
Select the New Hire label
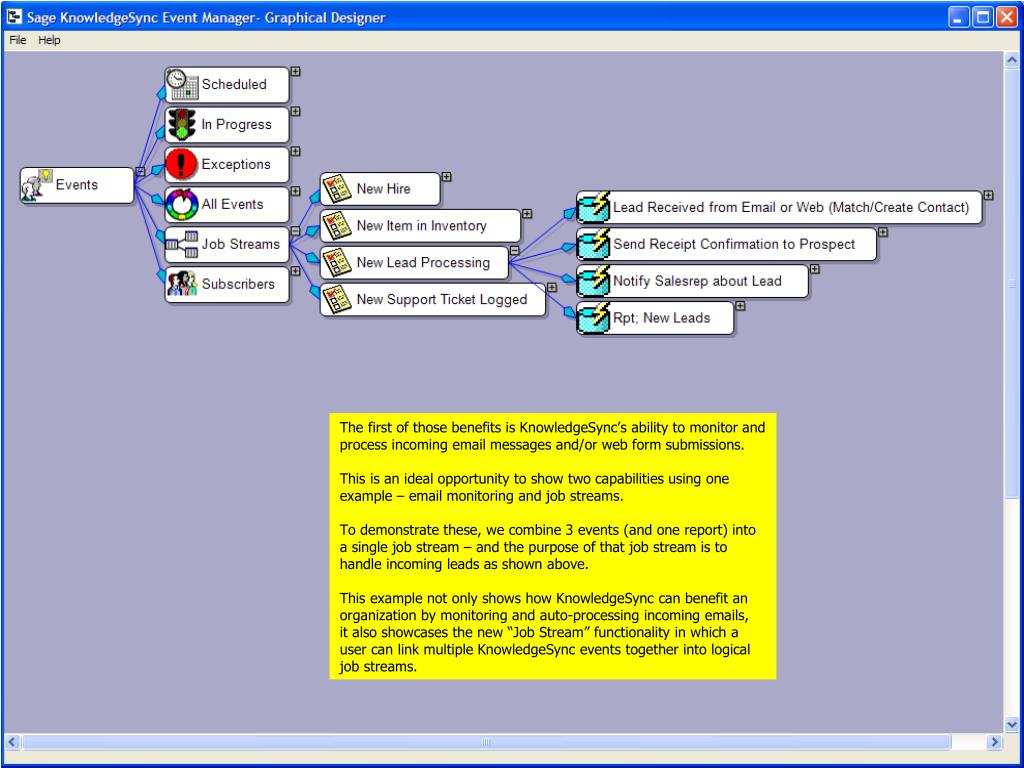(x=383, y=189)
